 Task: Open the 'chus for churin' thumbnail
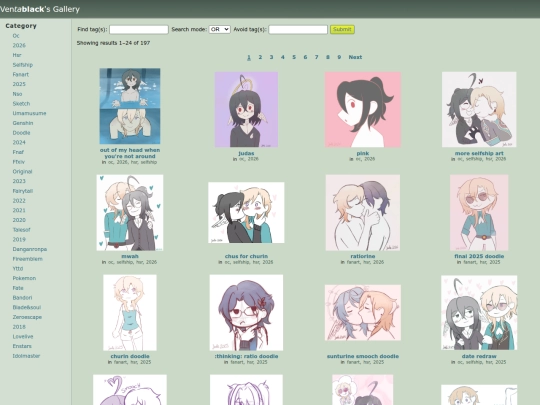pyautogui.click(x=246, y=212)
